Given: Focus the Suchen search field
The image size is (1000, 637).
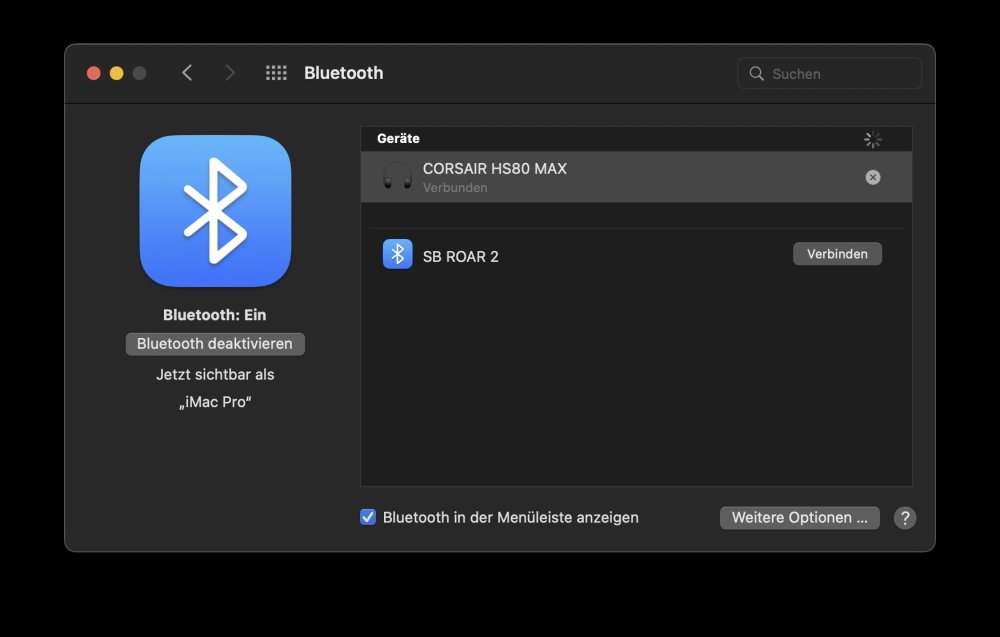Looking at the screenshot, I should coord(829,73).
